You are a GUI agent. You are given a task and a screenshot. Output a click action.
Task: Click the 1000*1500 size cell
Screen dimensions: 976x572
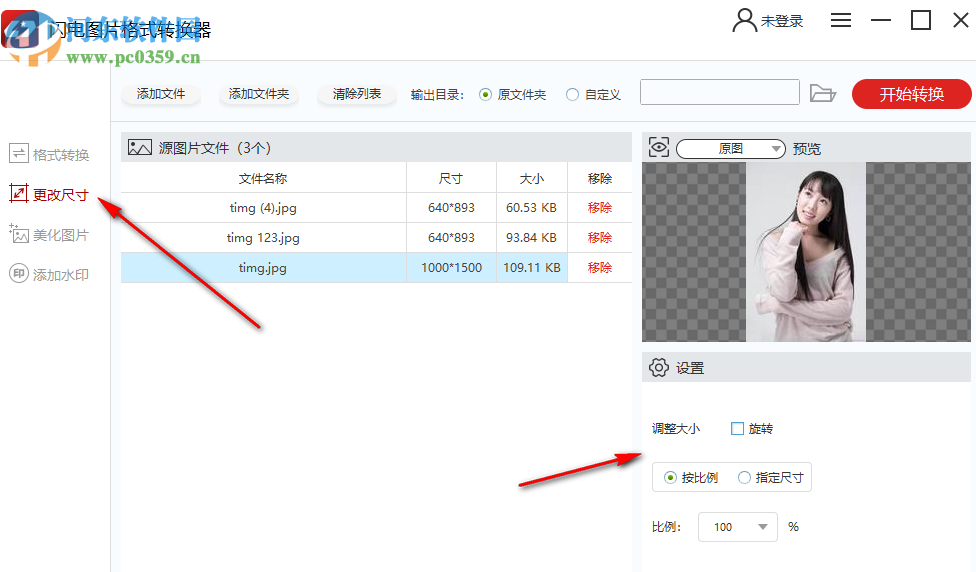pyautogui.click(x=451, y=268)
